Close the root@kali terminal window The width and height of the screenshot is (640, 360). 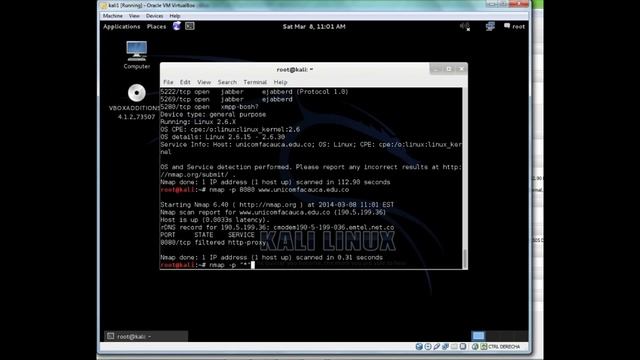point(462,69)
